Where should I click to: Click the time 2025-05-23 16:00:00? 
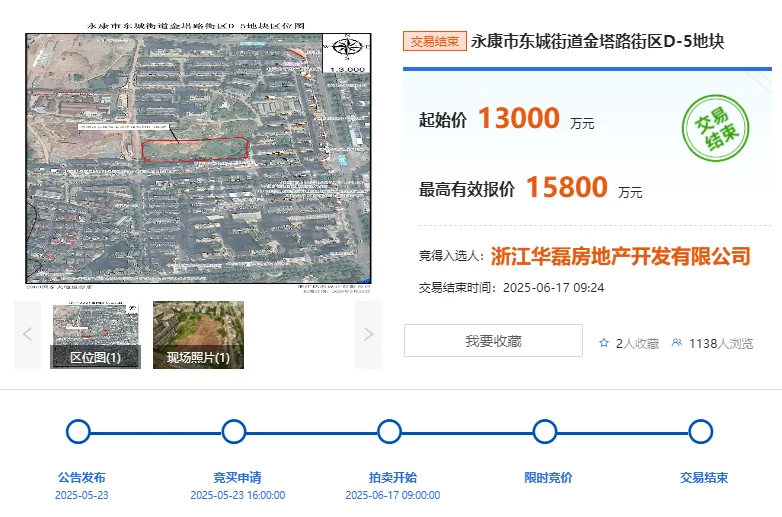point(238,495)
